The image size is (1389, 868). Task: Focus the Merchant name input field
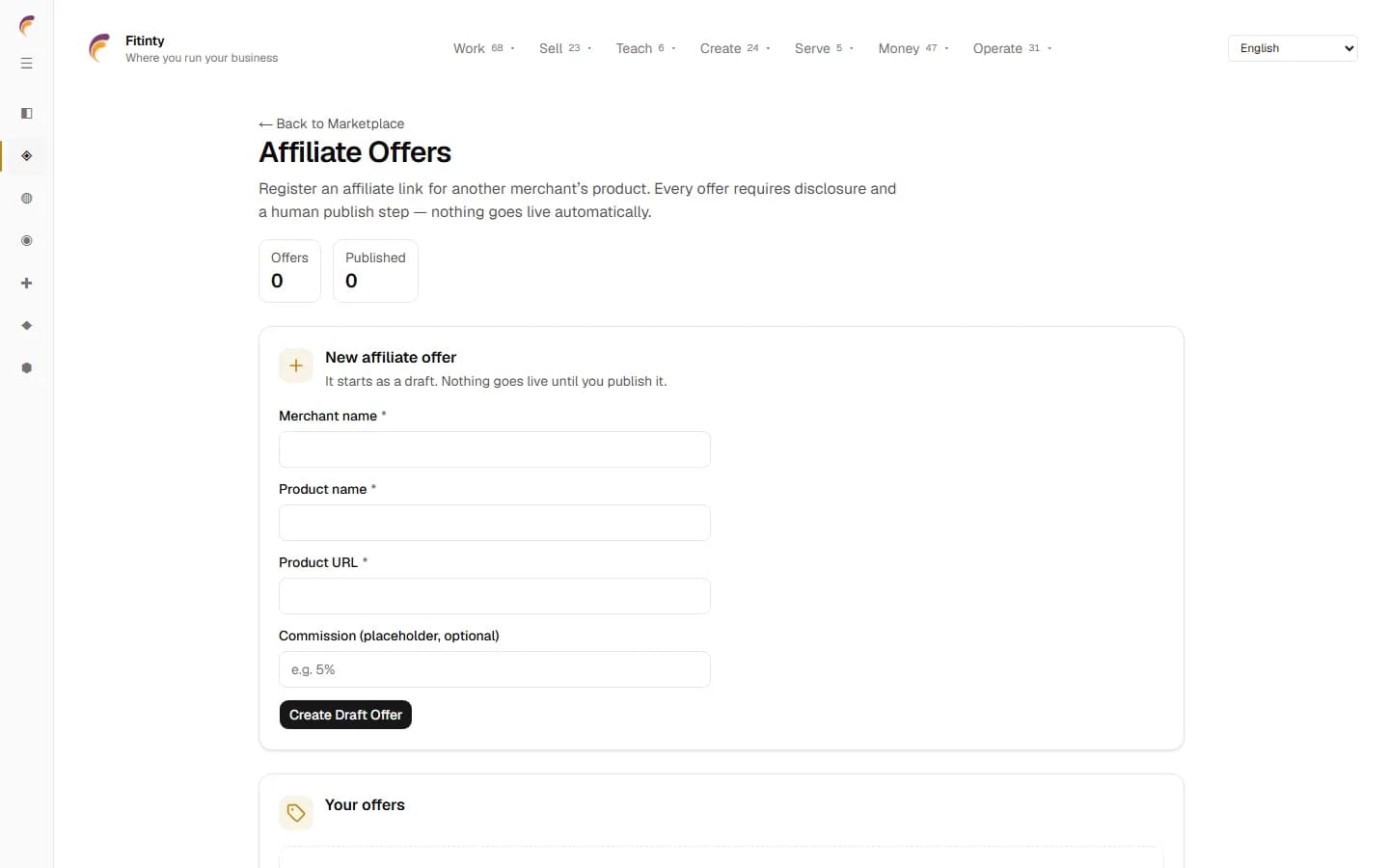point(495,449)
